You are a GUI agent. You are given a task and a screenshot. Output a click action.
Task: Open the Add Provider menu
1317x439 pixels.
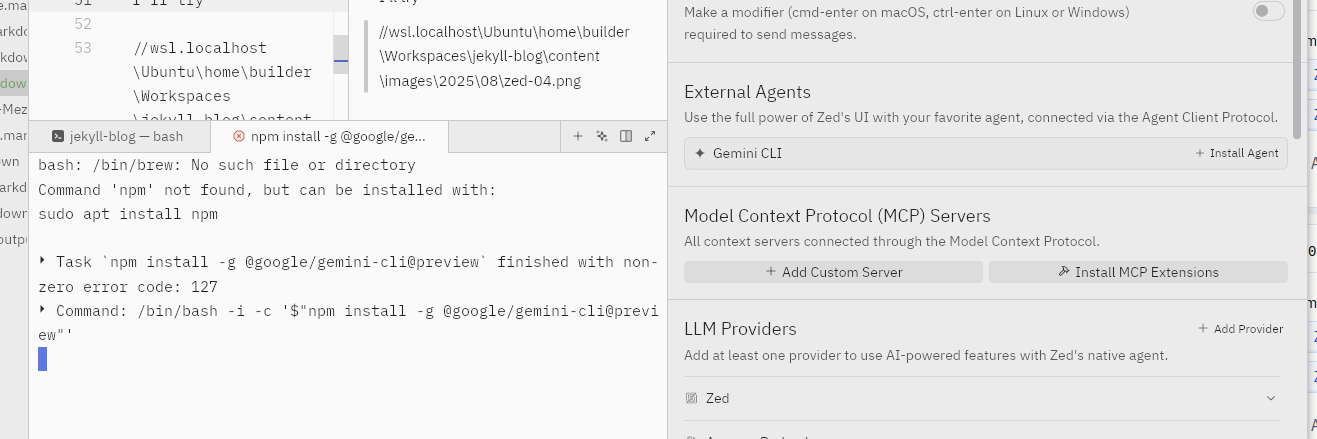1240,329
